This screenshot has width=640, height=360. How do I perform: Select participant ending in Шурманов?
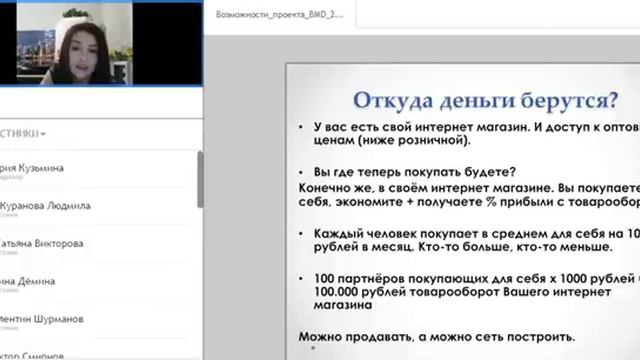point(42,319)
